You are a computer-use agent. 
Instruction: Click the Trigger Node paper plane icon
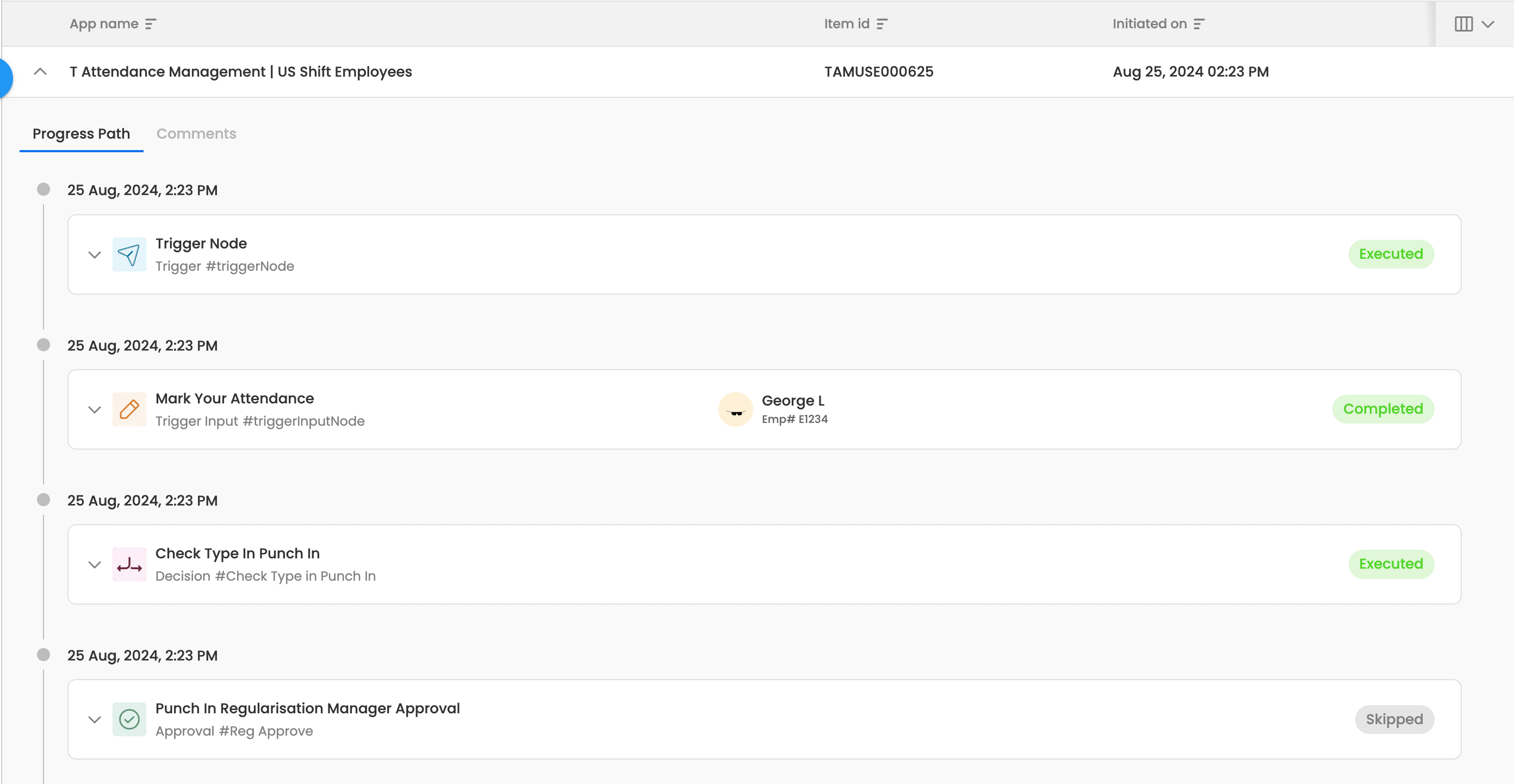[x=129, y=254]
